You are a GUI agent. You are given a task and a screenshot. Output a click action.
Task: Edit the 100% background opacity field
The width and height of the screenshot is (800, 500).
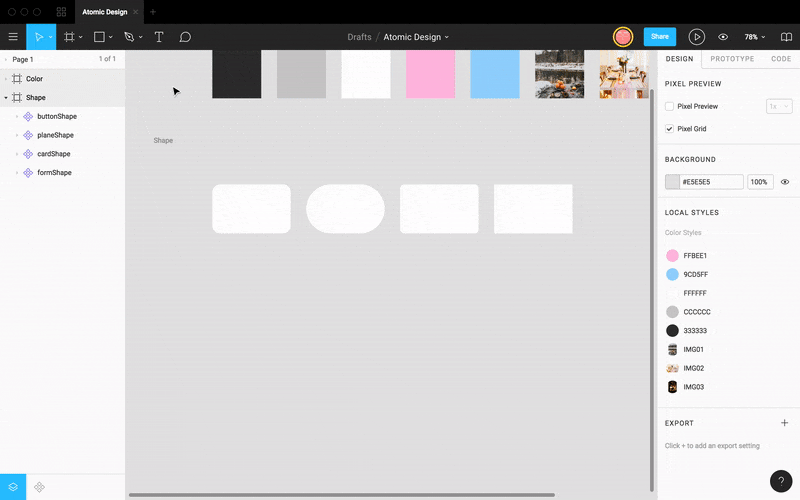(x=760, y=182)
